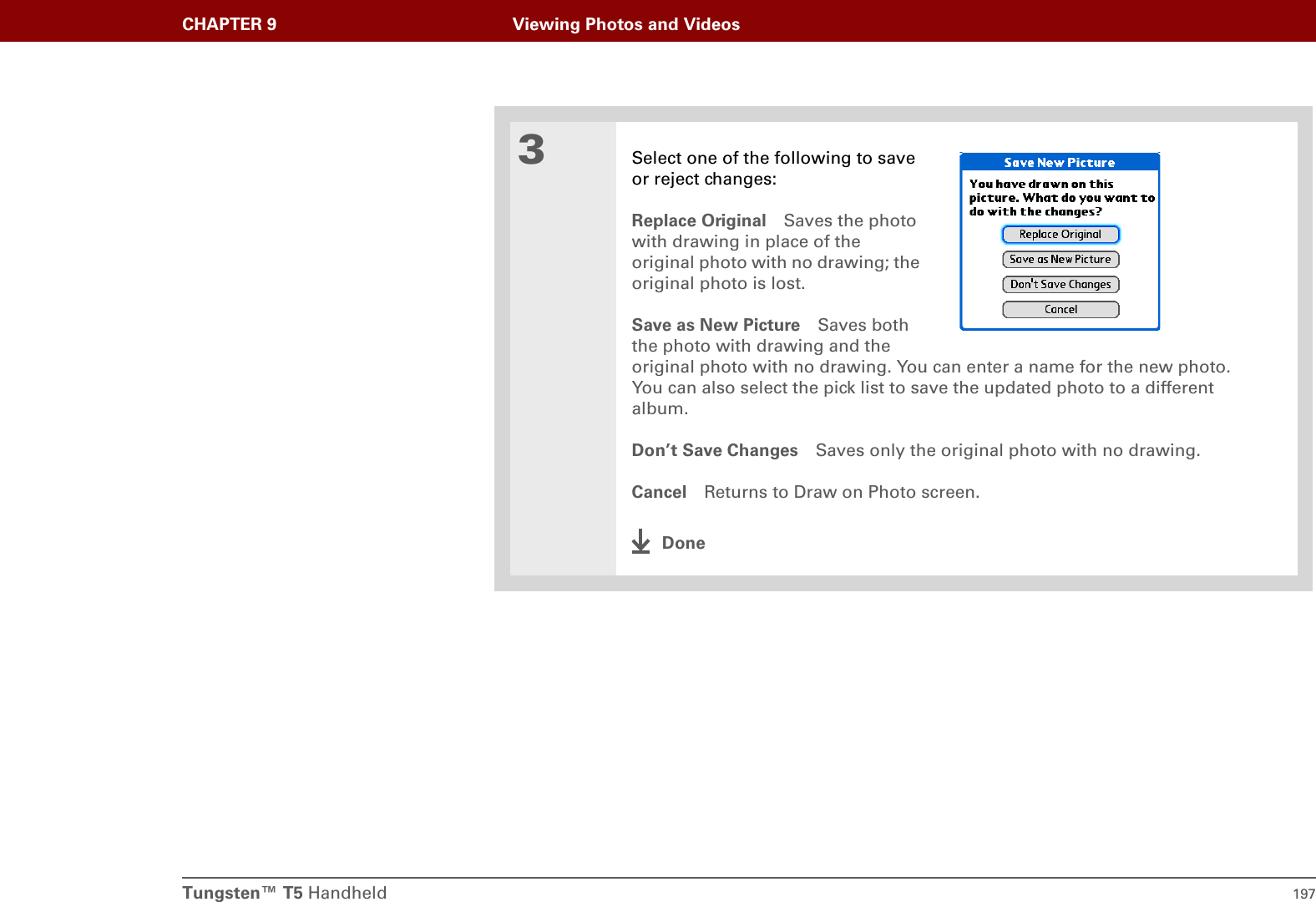Click the bold 'Don't Save Changes' heading
The height and width of the screenshot is (902, 1316).
tap(715, 450)
